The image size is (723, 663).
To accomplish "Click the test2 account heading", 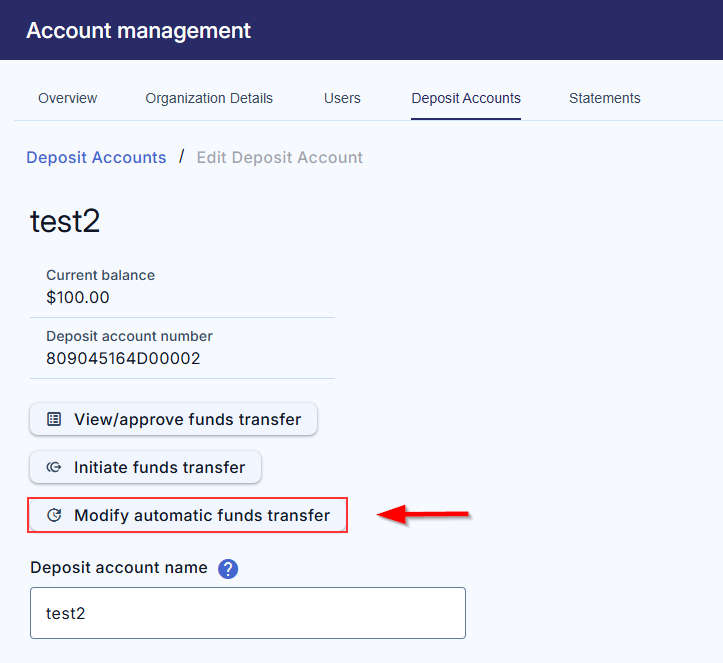I will coord(65,221).
